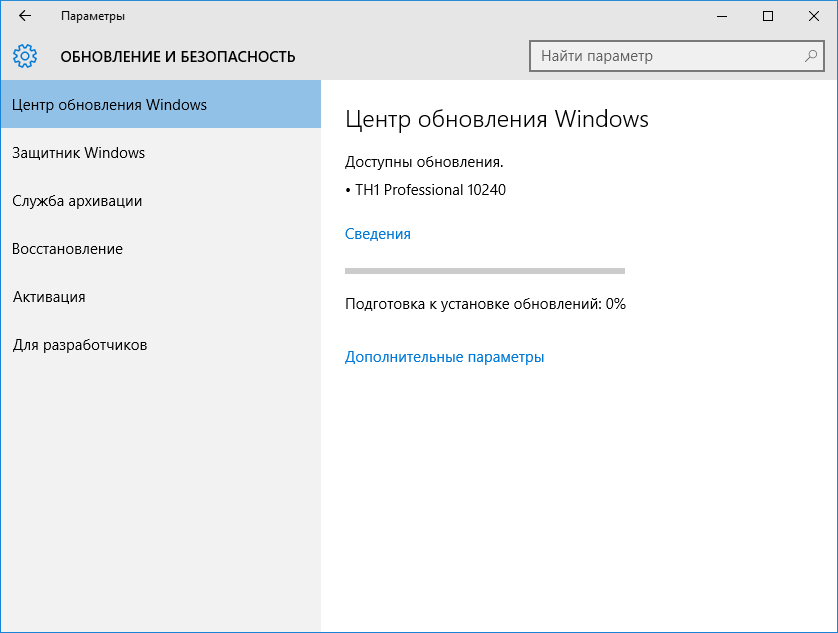Image resolution: width=838 pixels, height=633 pixels.
Task: Open the 'Активация' section
Action: tap(161, 297)
